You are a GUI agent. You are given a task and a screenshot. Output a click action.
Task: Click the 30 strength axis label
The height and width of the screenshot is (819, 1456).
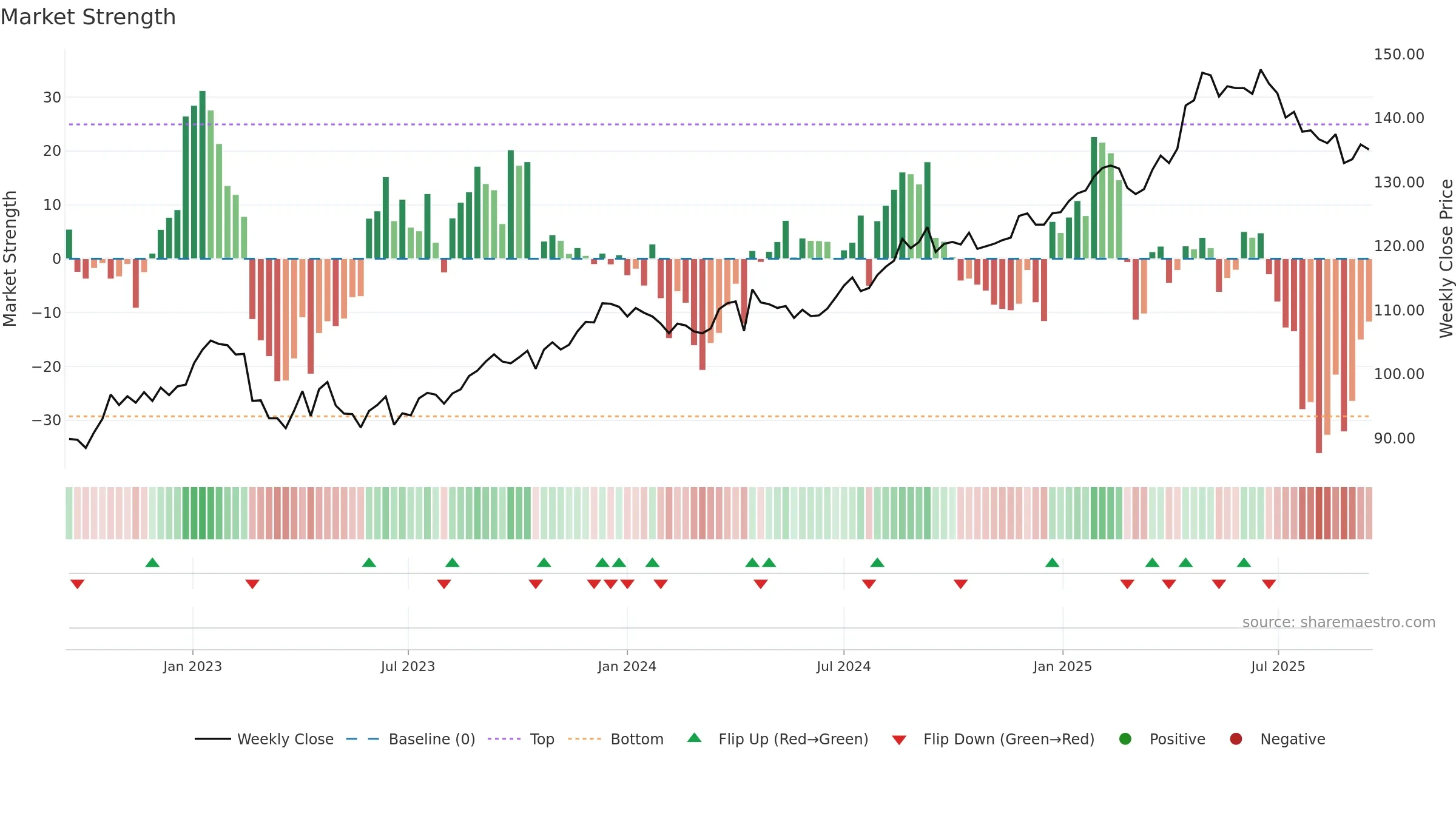(x=52, y=98)
